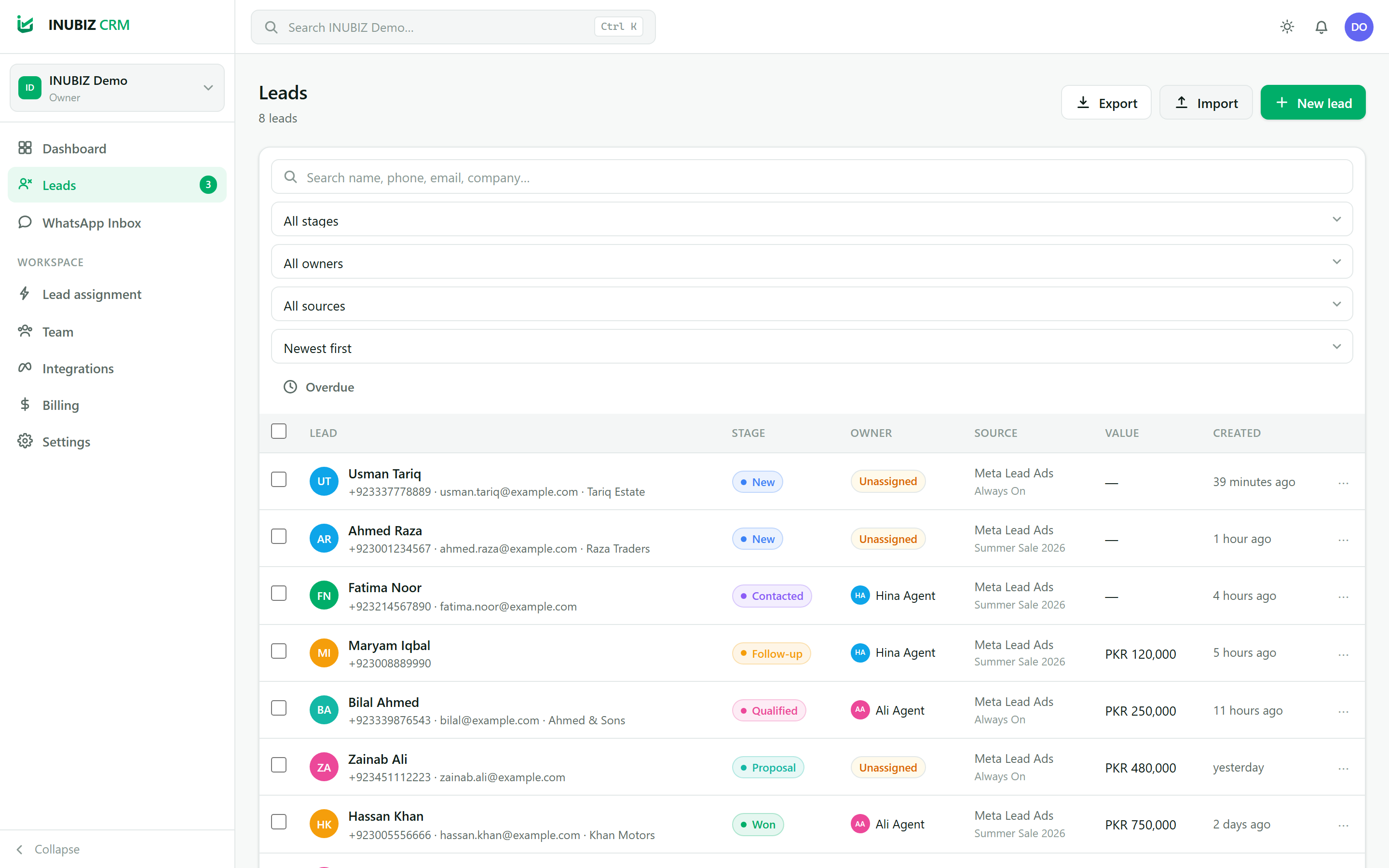Focus the global Search INUBIZ Demo field
Image resolution: width=1389 pixels, height=868 pixels.
[x=453, y=27]
